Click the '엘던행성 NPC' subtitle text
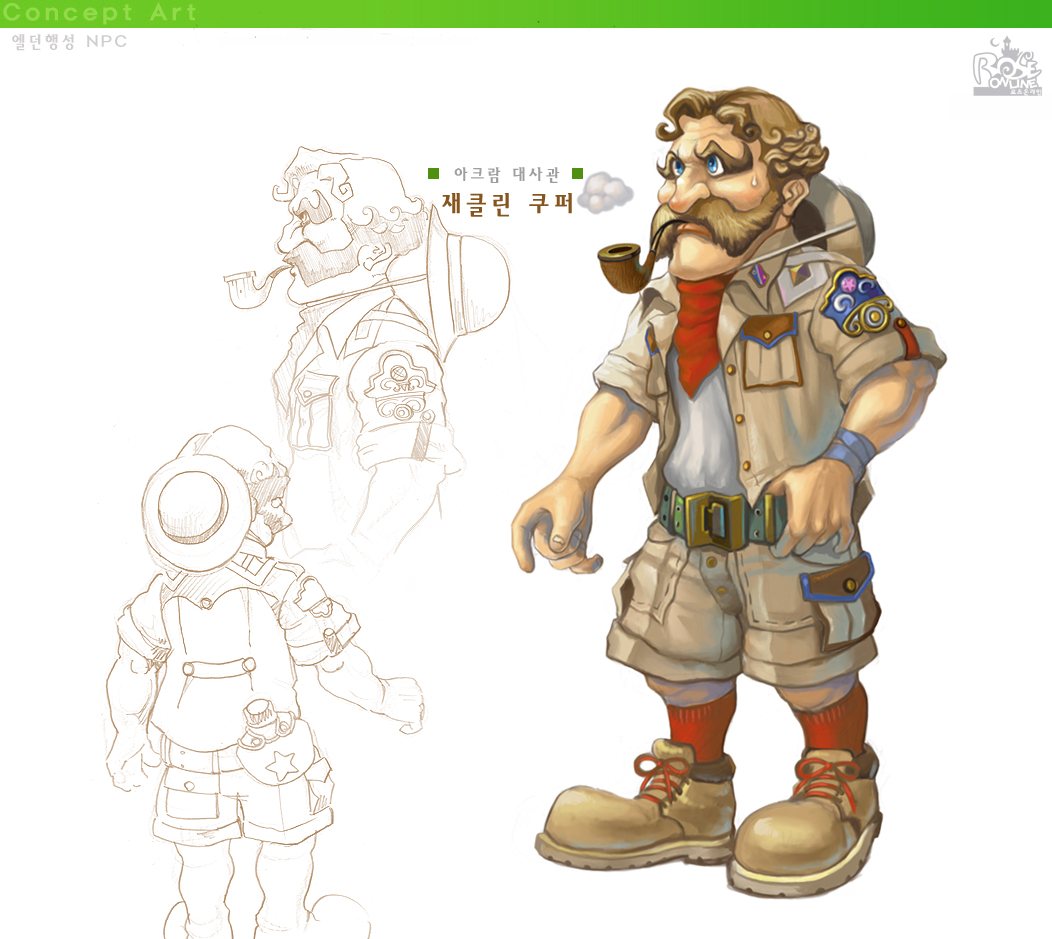The width and height of the screenshot is (1052, 939). 70,42
